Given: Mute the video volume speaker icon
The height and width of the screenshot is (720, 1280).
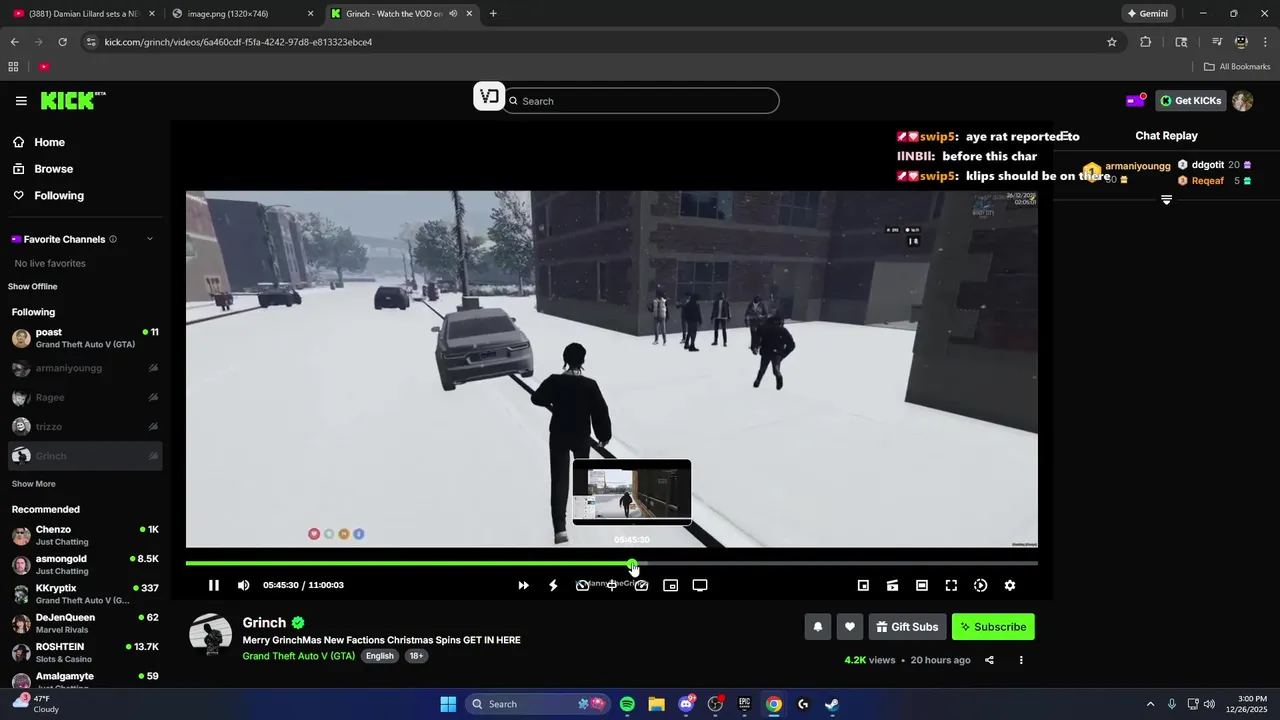Looking at the screenshot, I should [x=243, y=585].
